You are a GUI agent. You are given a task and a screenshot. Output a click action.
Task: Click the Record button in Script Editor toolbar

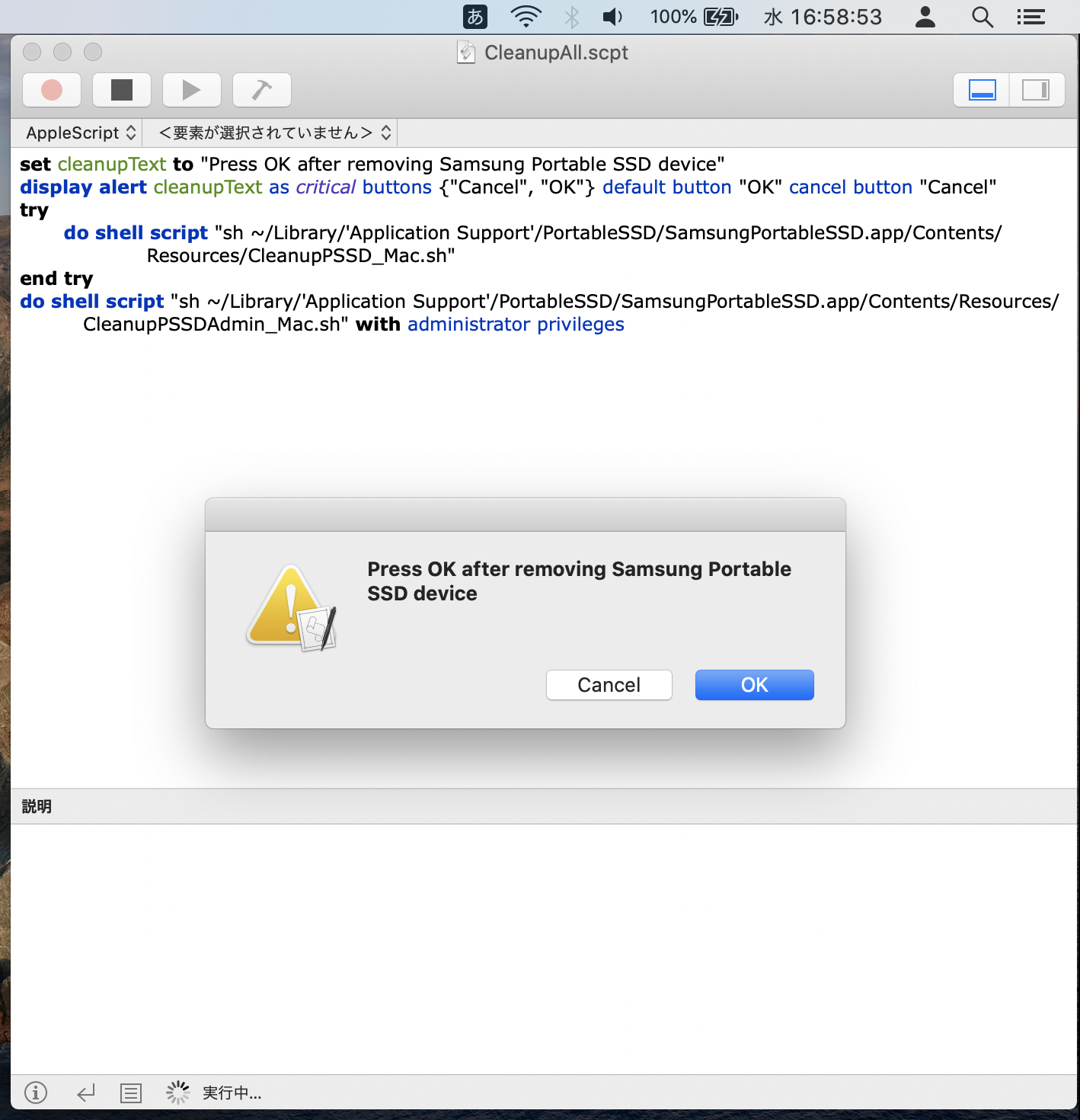click(x=52, y=90)
